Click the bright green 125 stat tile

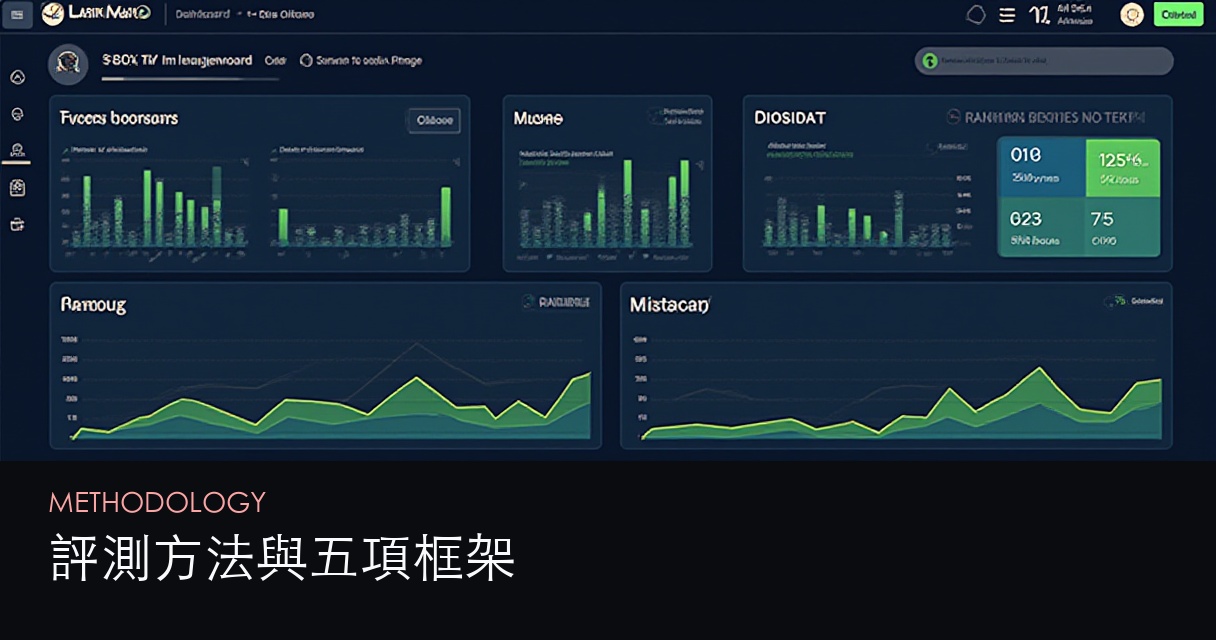coord(1122,167)
